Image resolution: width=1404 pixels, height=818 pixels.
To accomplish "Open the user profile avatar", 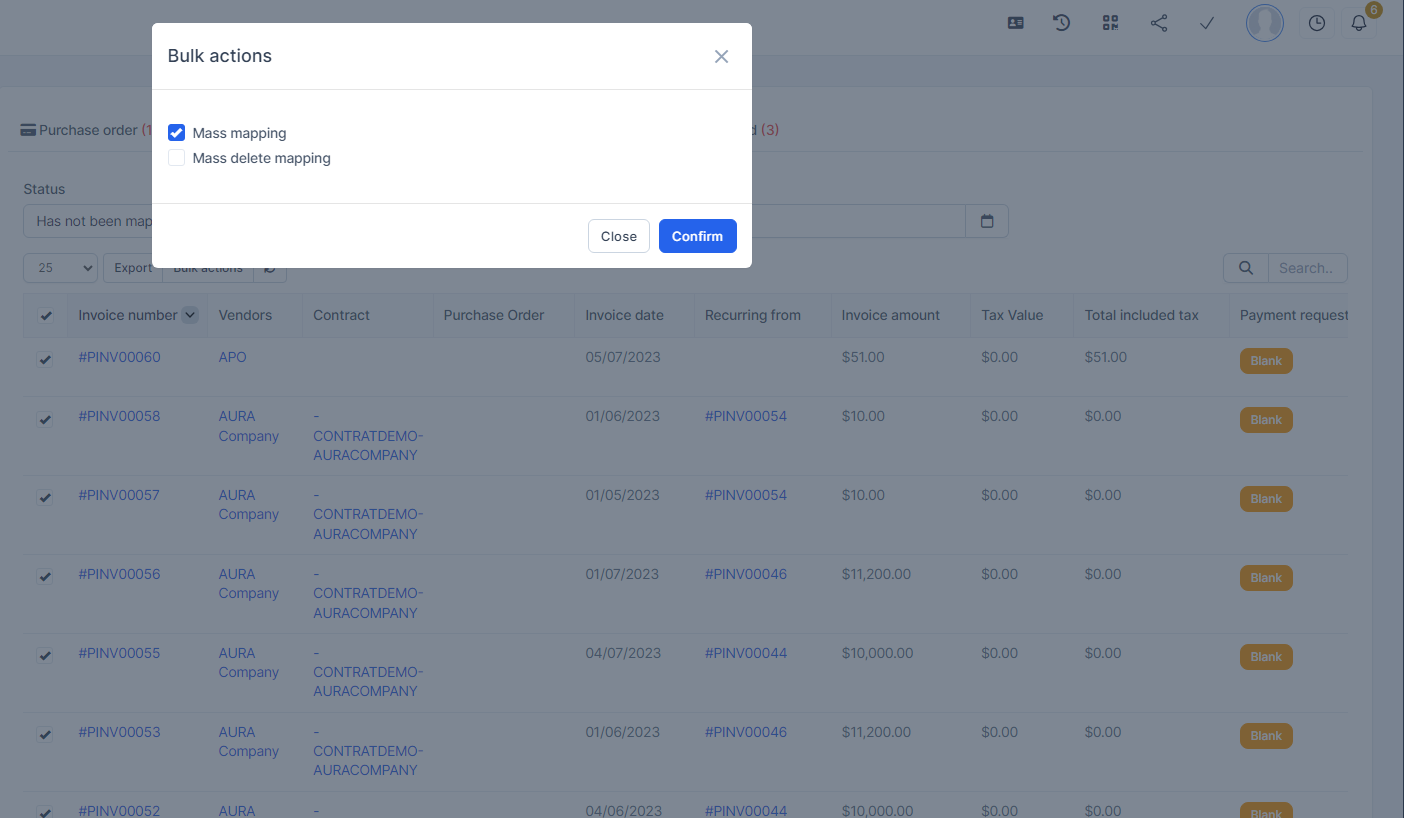I will (x=1264, y=23).
